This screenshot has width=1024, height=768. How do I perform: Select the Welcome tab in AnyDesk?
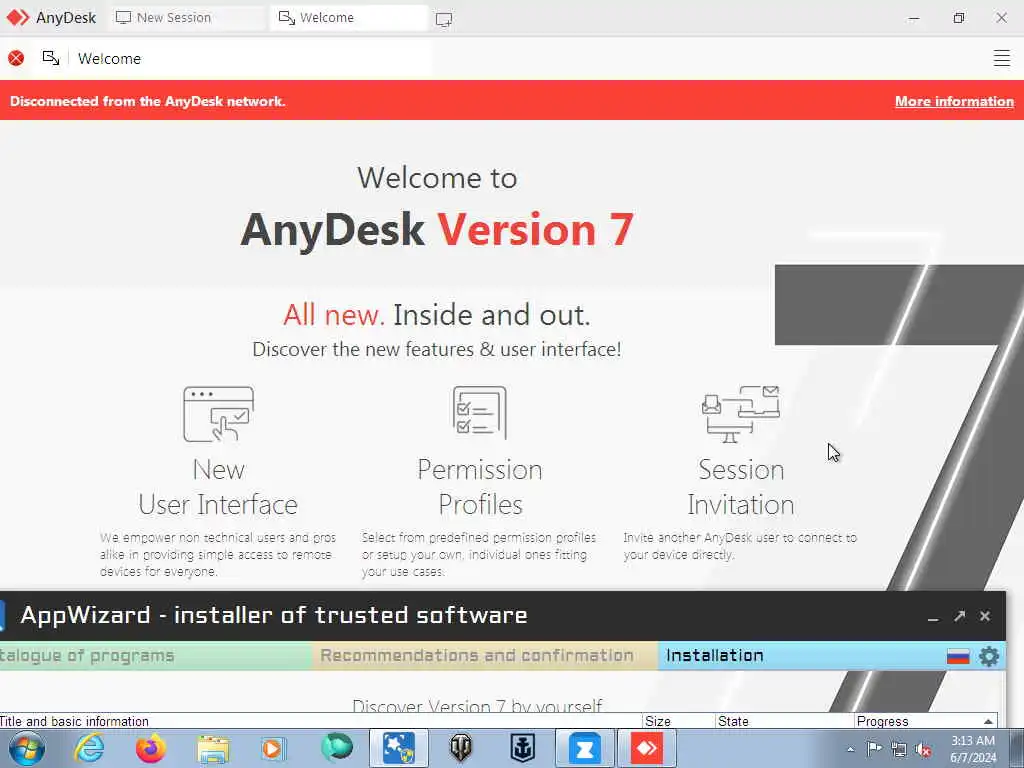349,18
